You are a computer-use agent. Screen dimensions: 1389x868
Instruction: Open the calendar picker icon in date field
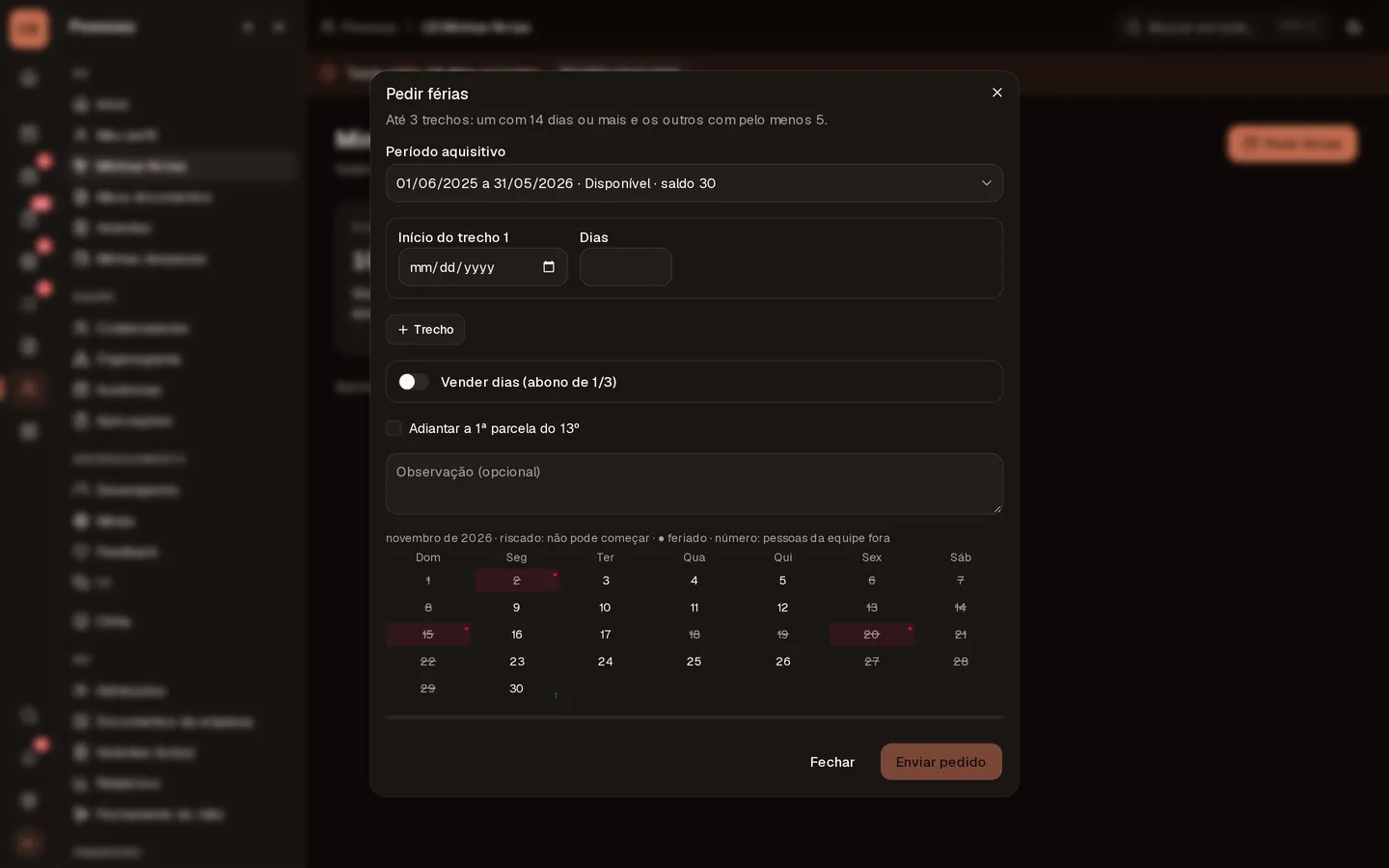549,267
